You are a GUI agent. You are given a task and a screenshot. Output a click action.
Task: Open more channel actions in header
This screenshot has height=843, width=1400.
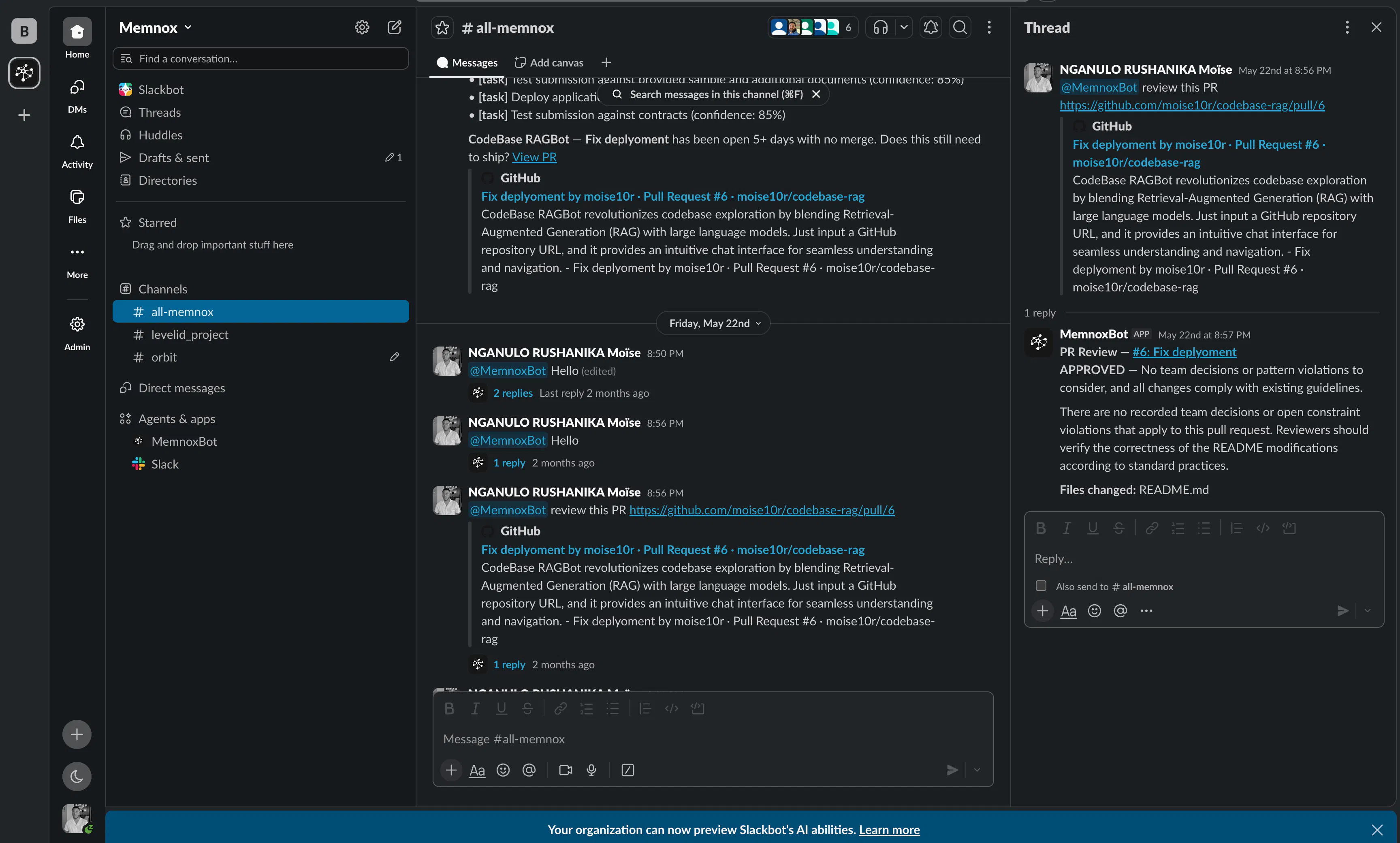[x=989, y=27]
